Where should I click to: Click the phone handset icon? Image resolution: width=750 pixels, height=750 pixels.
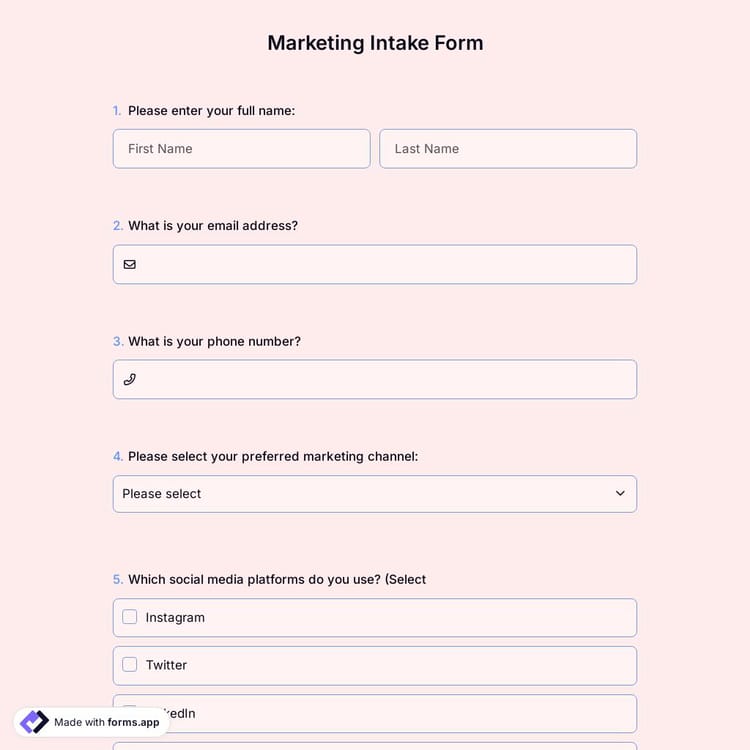pos(129,380)
